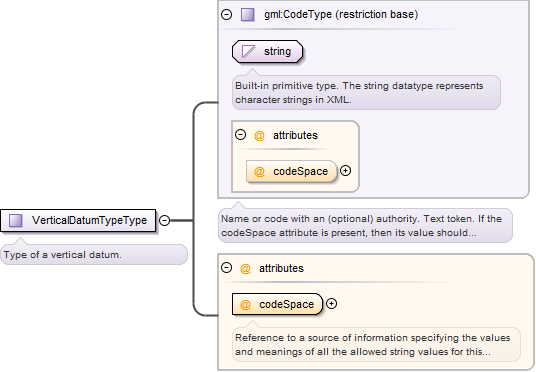
Task: Click the @ icon in the lower attributes header
Action: [245, 268]
